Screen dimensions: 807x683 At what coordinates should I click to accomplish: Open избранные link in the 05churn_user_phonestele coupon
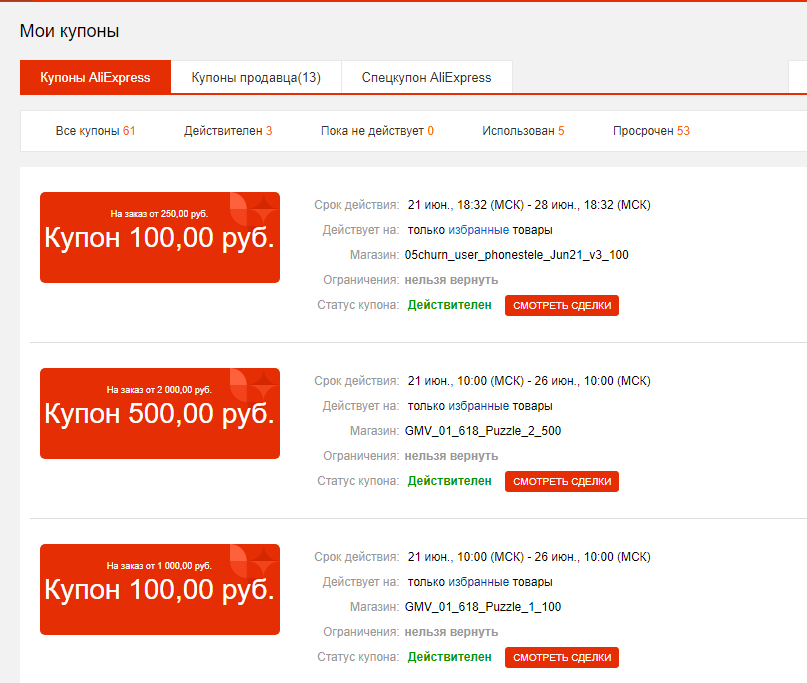pyautogui.click(x=478, y=230)
